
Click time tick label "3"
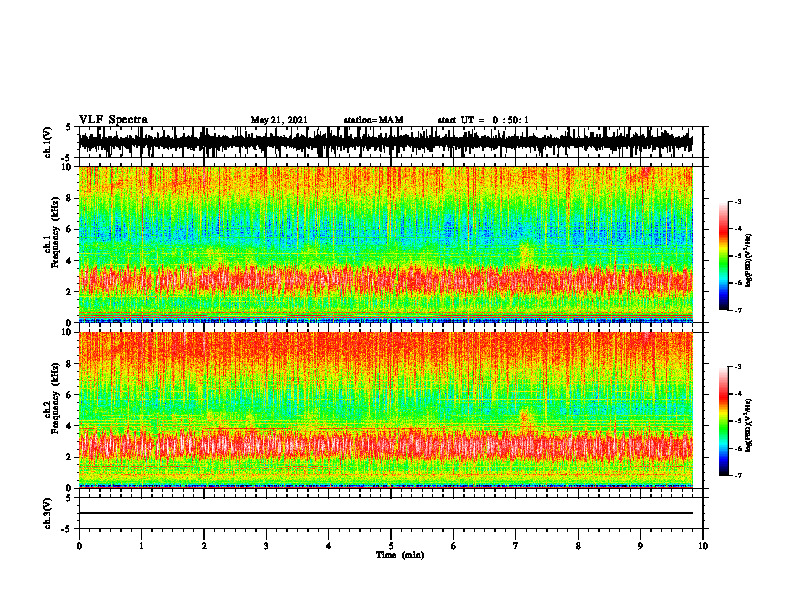click(266, 546)
